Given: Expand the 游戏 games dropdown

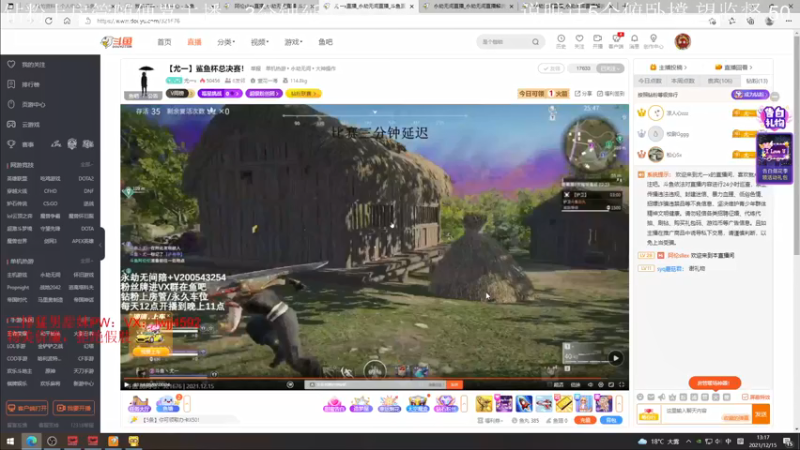Looking at the screenshot, I should (293, 42).
